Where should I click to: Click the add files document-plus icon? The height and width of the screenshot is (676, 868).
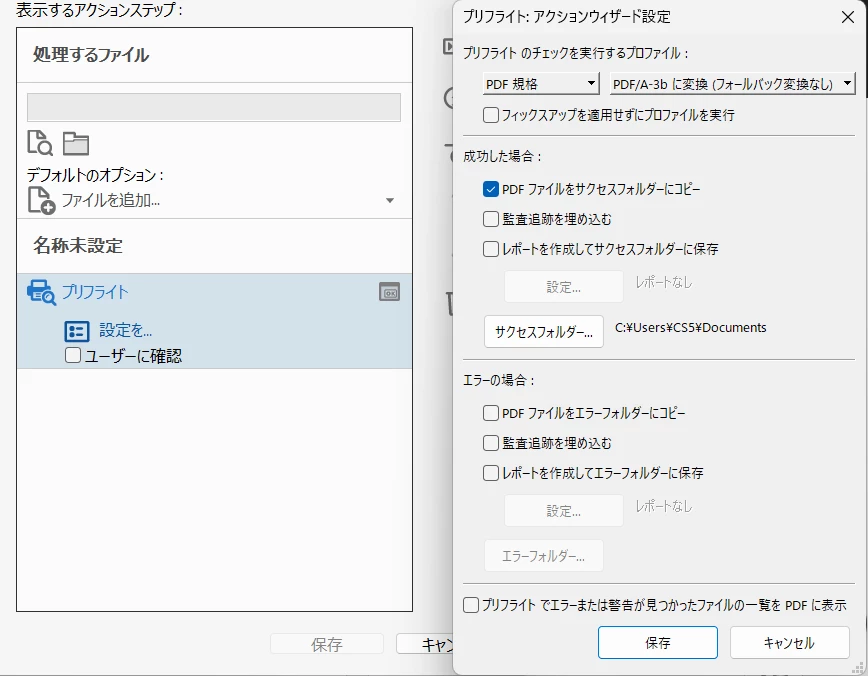point(42,200)
